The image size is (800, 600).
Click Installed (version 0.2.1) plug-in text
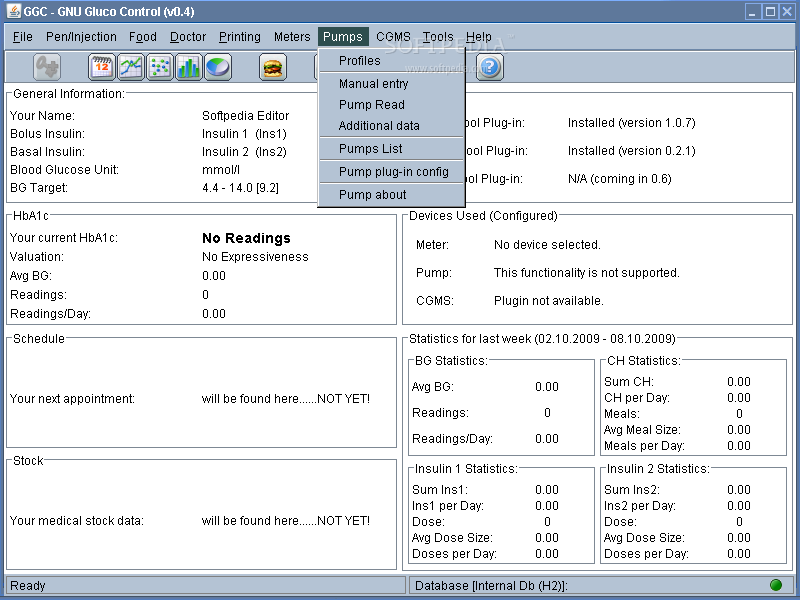point(632,151)
